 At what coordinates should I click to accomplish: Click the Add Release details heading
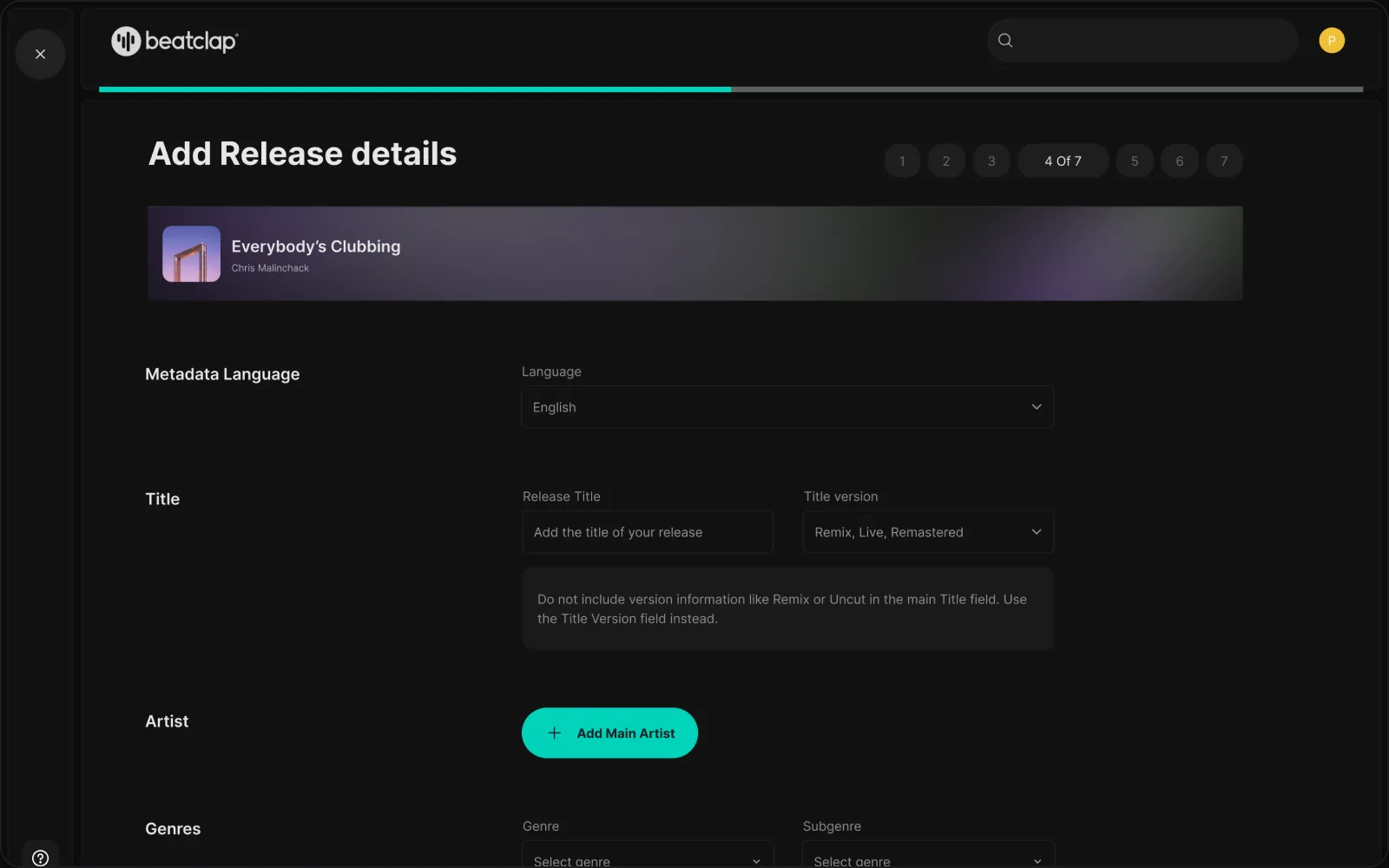pos(302,154)
